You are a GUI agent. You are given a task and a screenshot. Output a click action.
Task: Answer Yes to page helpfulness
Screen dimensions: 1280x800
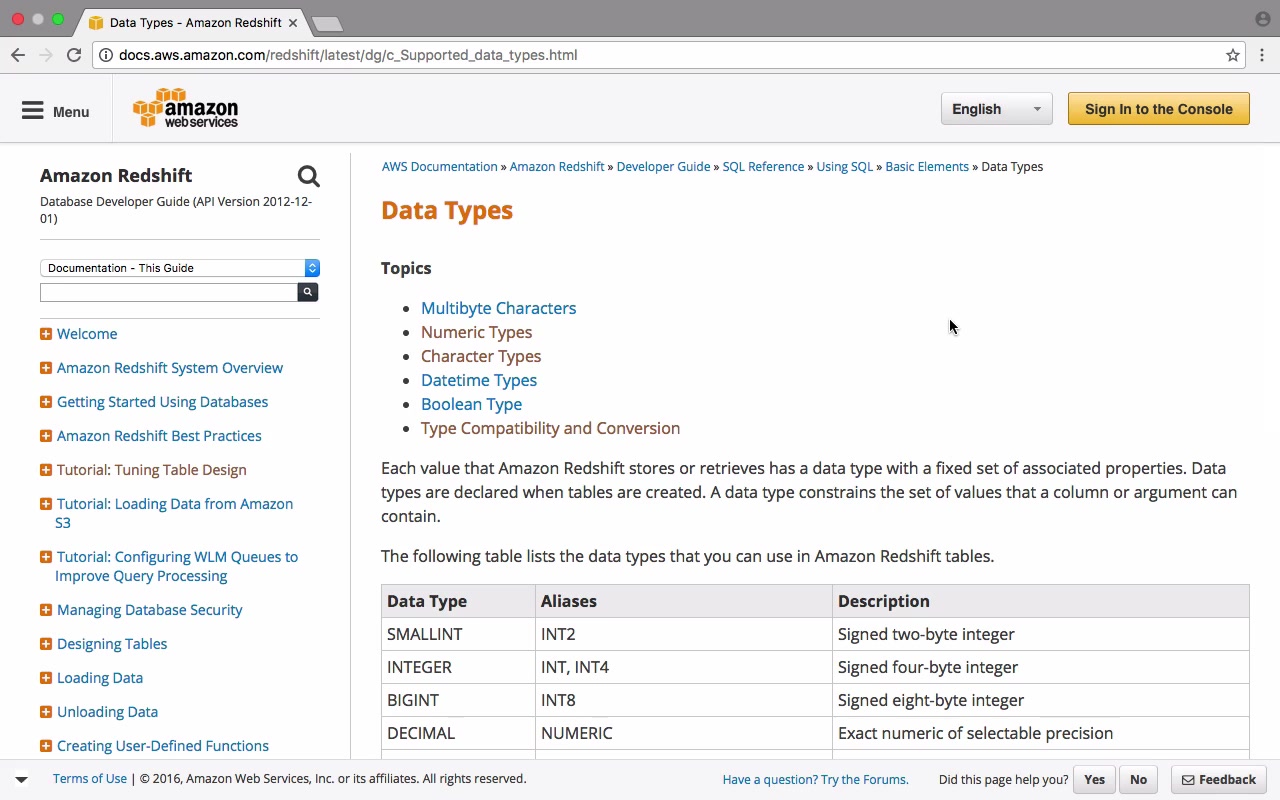tap(1094, 780)
